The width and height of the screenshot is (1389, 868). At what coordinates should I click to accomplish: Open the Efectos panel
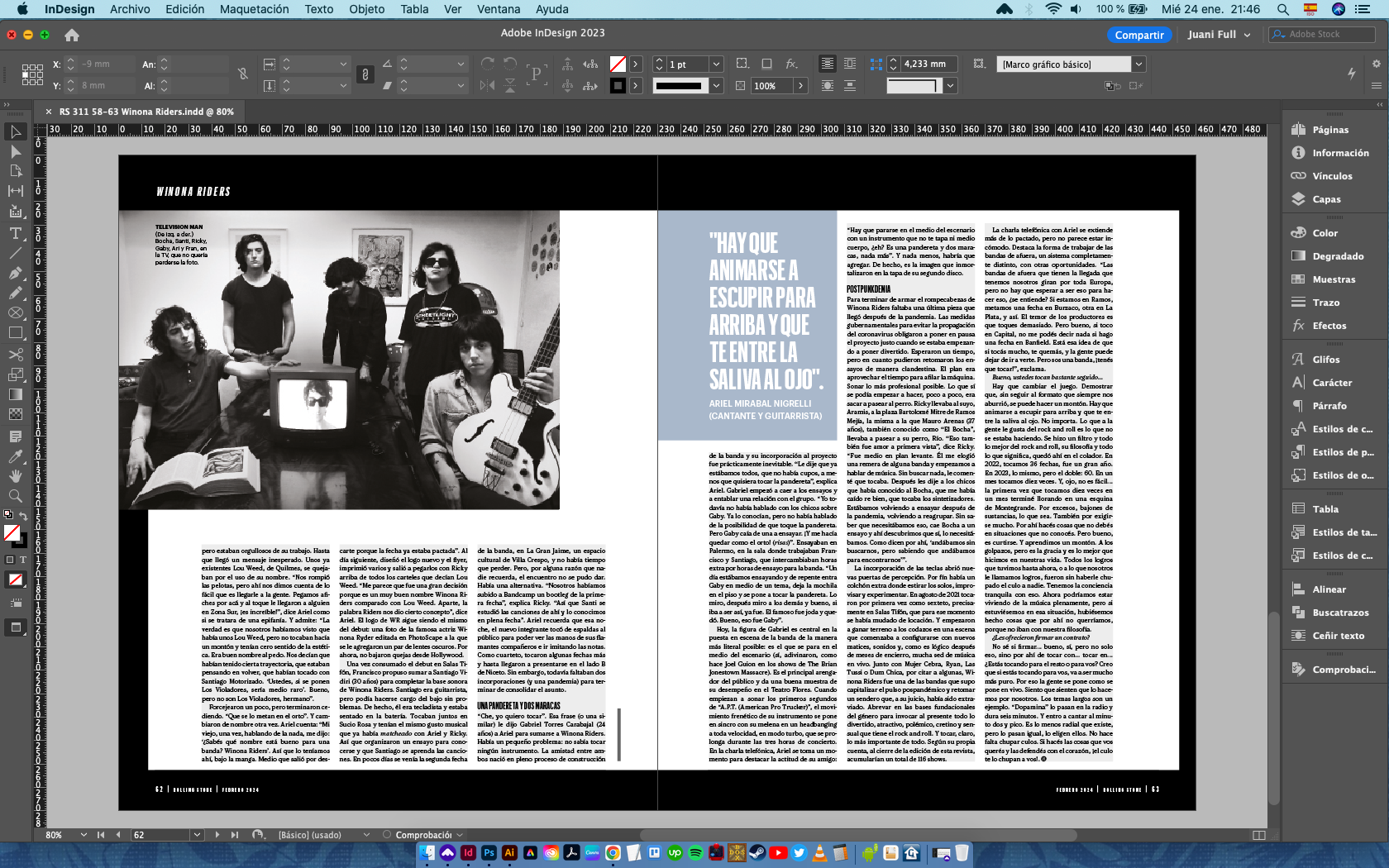pos(1329,326)
